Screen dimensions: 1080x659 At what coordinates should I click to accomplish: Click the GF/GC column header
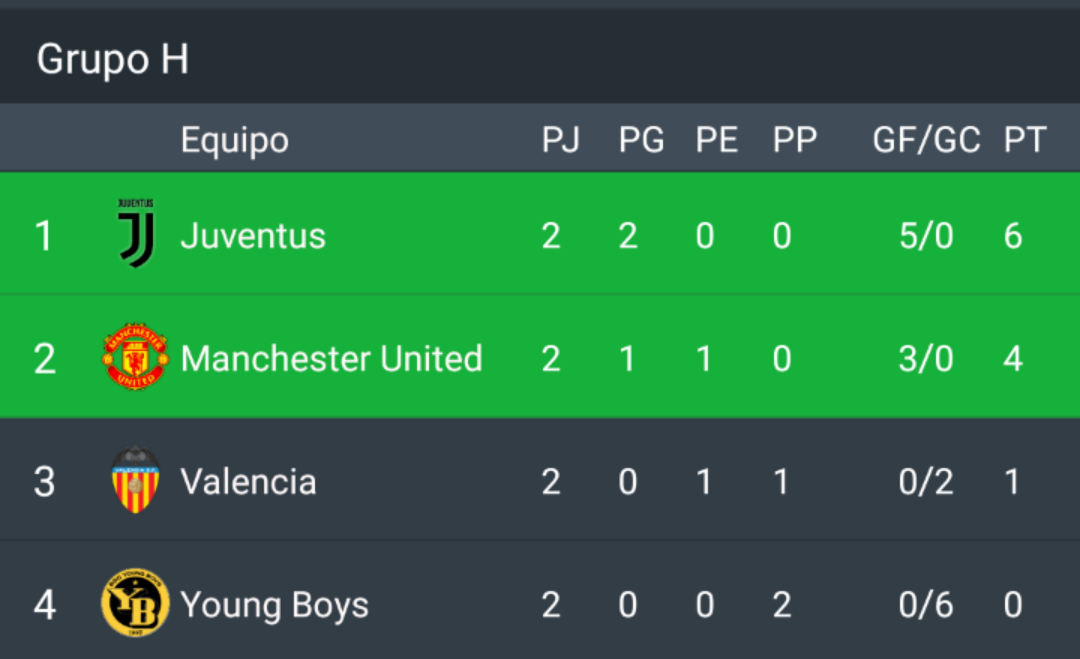[x=926, y=140]
